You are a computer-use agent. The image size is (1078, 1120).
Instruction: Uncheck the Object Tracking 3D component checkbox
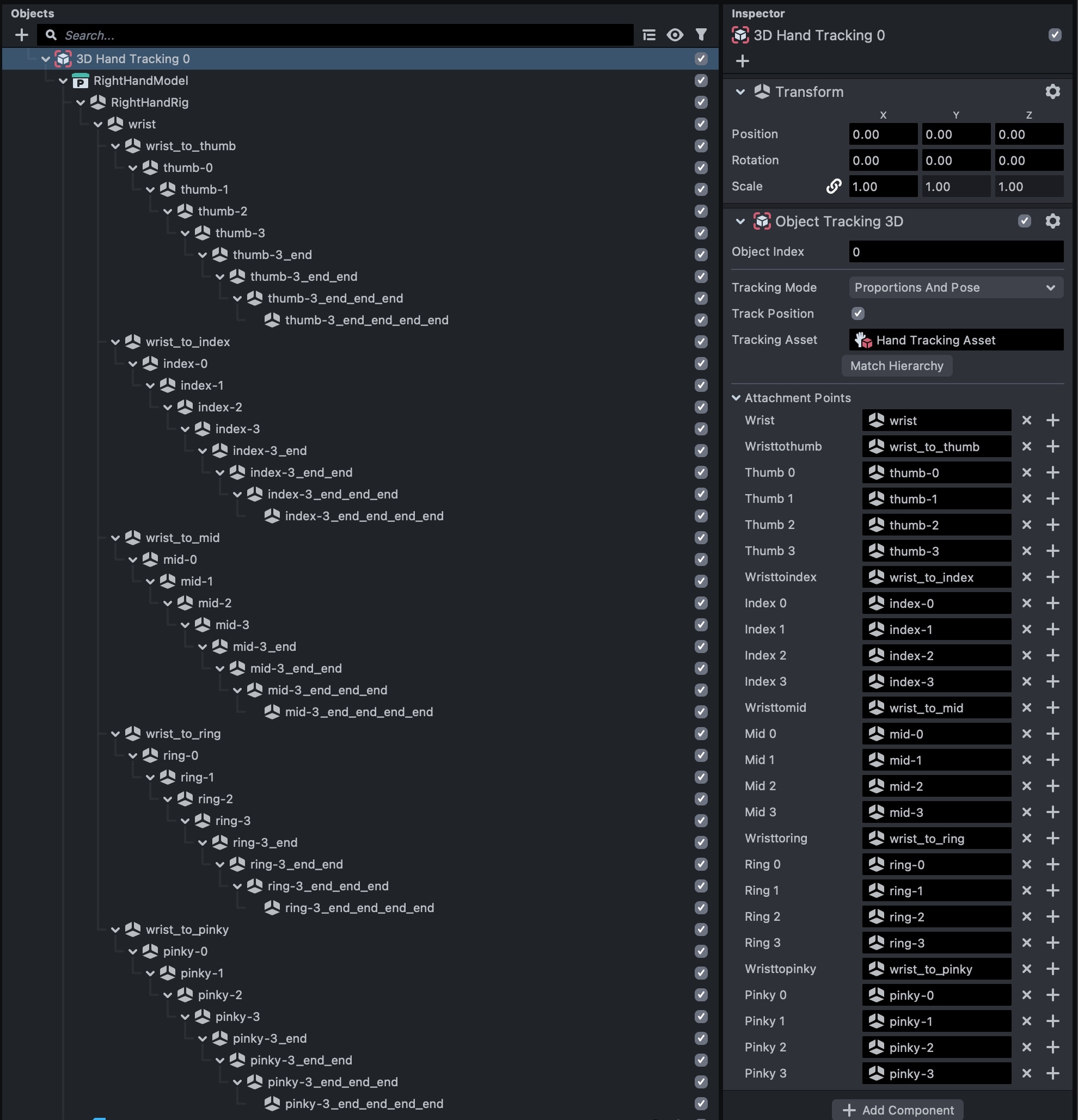(1024, 221)
